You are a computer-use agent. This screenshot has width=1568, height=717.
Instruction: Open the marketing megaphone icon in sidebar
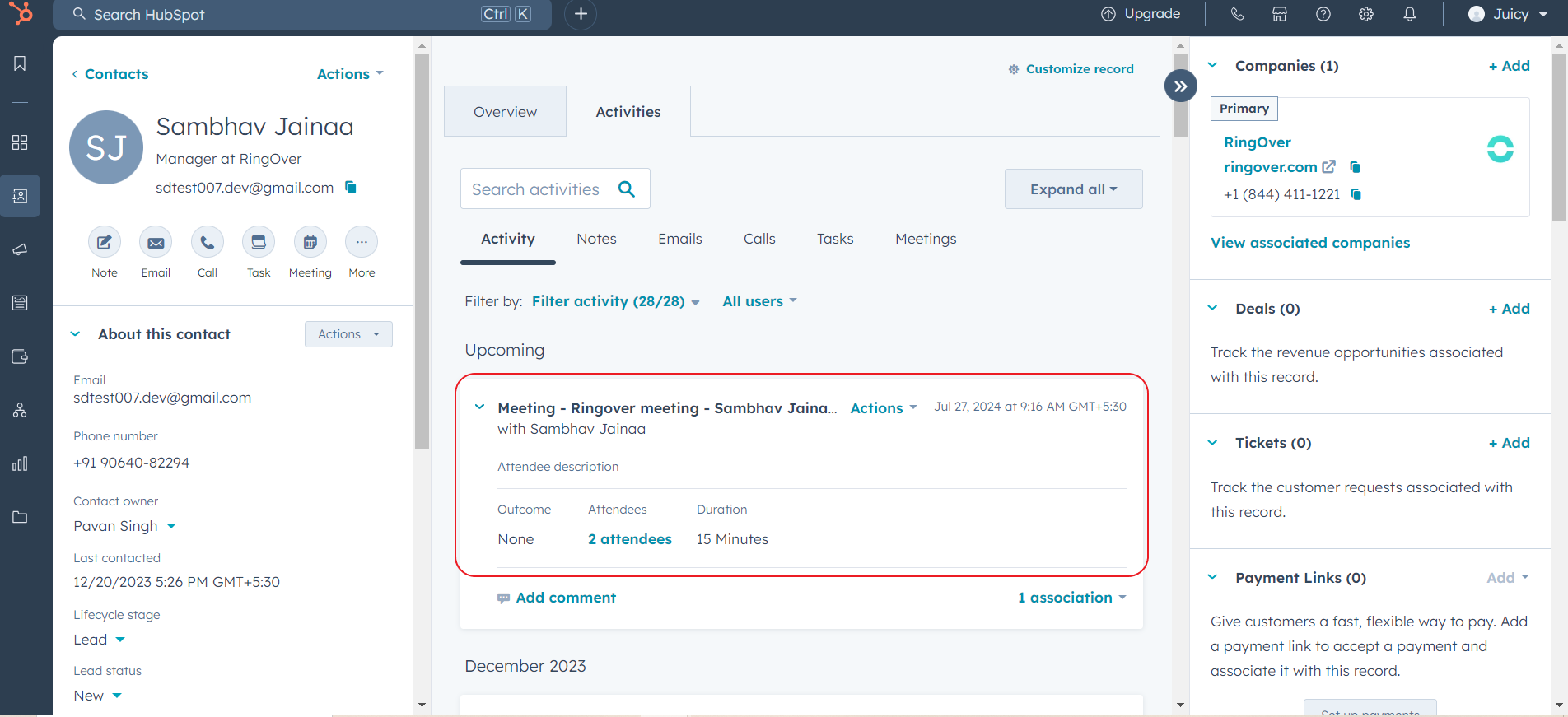coord(20,249)
